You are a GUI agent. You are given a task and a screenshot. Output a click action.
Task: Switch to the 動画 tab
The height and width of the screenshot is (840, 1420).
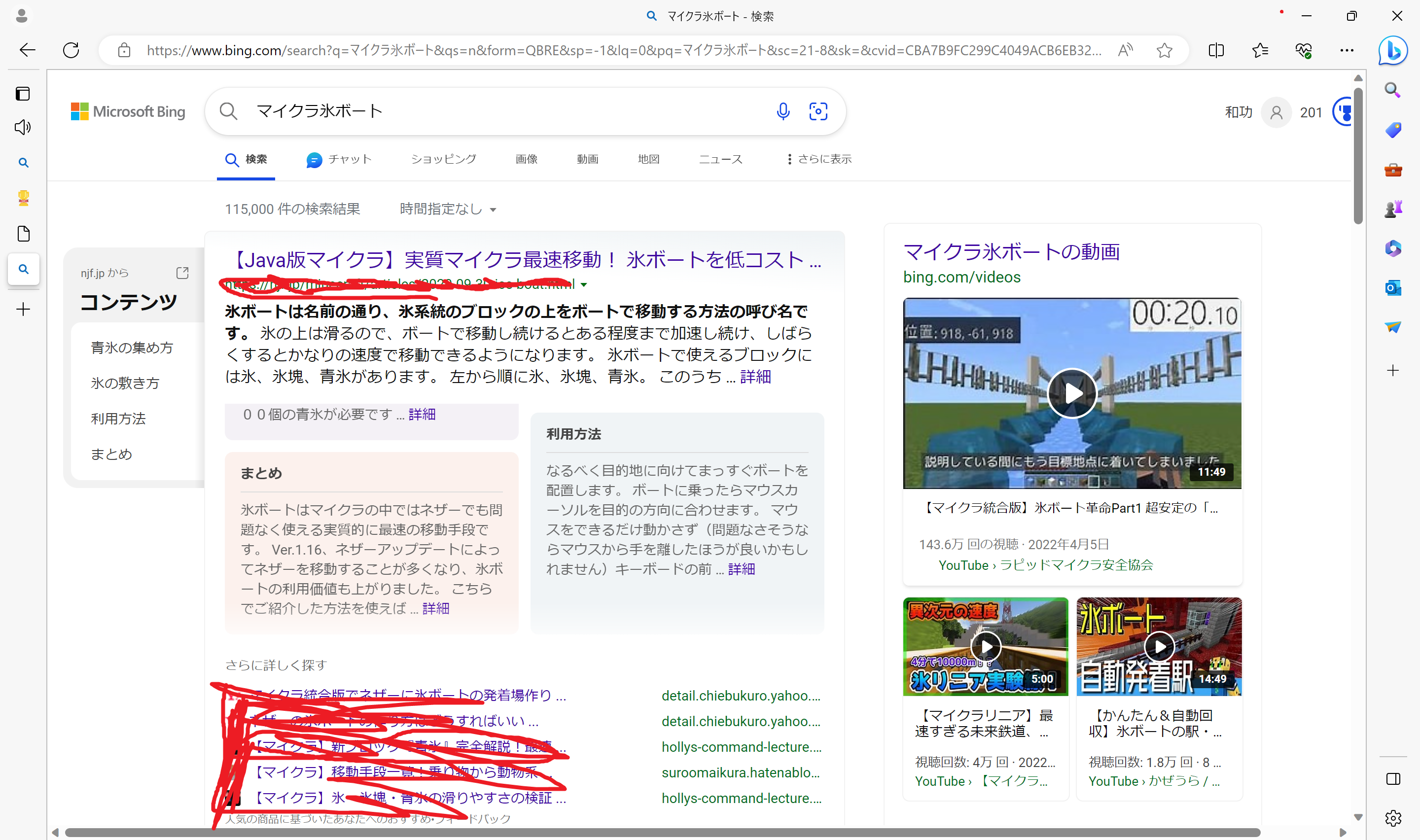click(x=587, y=159)
